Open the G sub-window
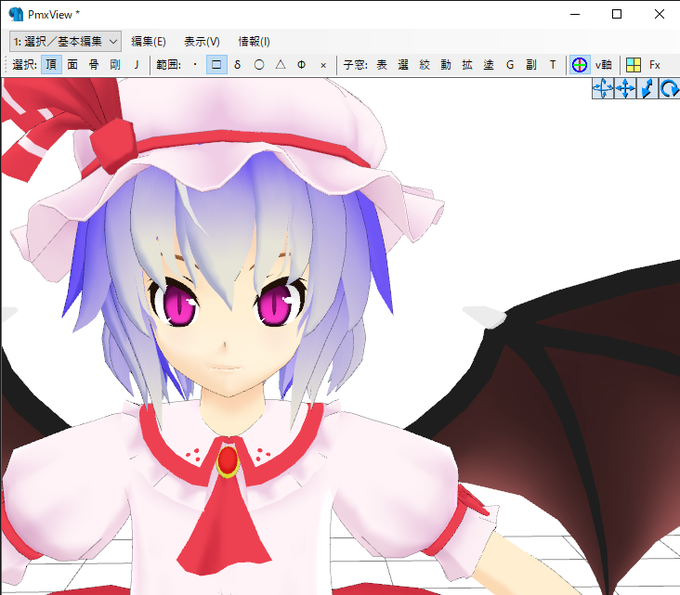 510,65
